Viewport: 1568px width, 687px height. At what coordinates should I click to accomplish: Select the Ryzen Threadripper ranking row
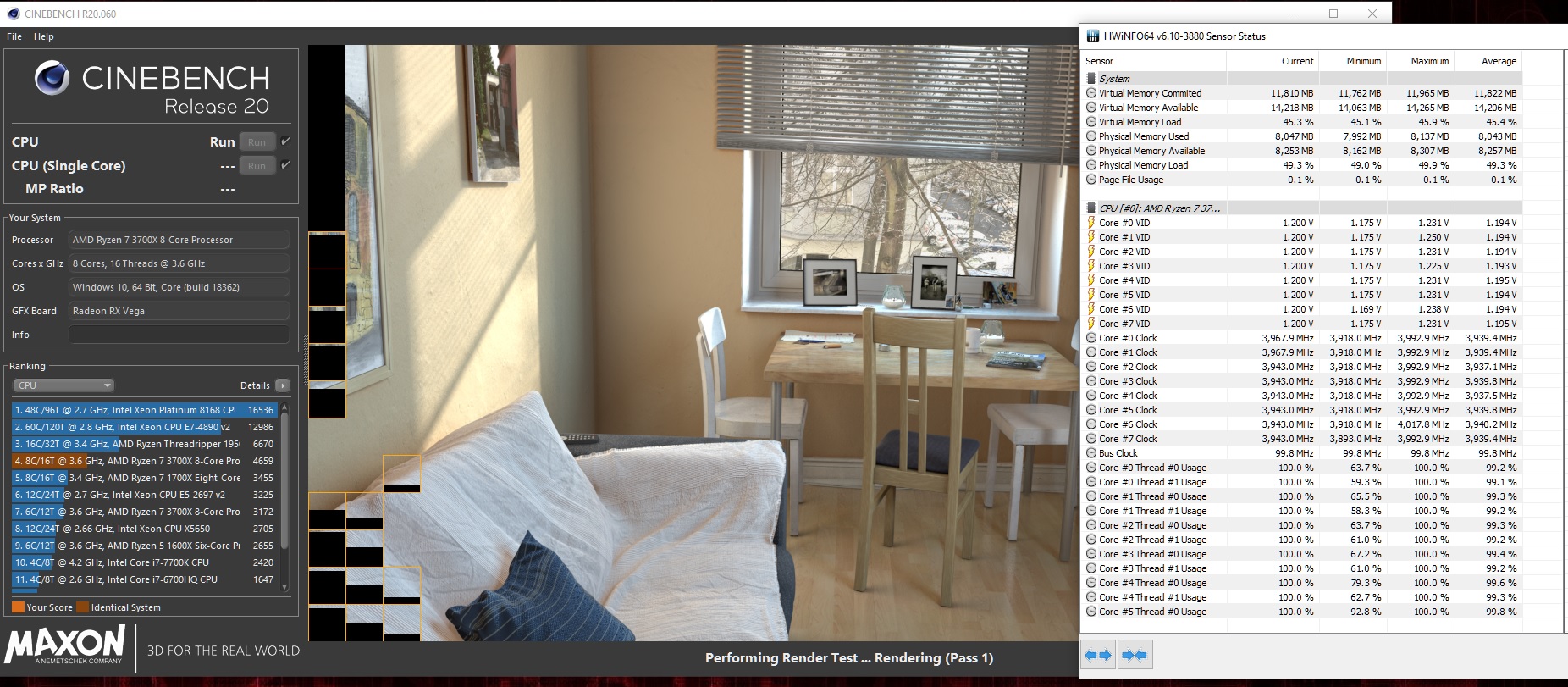(x=145, y=444)
